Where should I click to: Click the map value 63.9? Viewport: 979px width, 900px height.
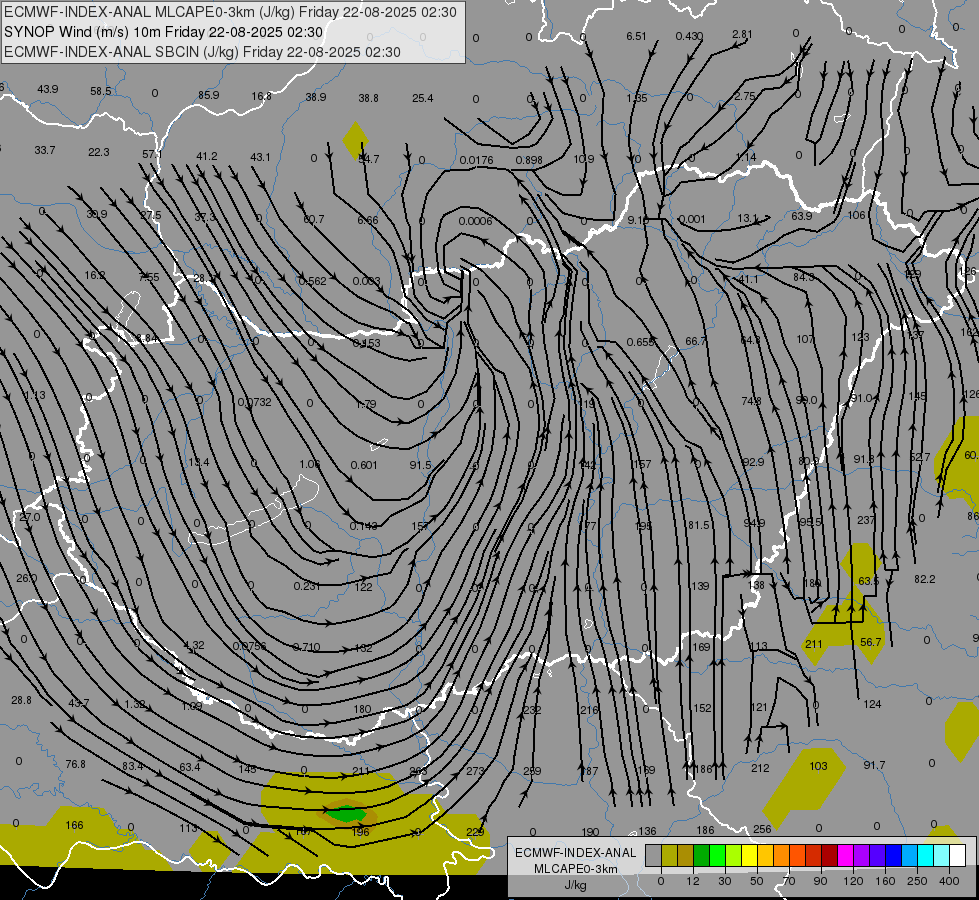coord(802,216)
